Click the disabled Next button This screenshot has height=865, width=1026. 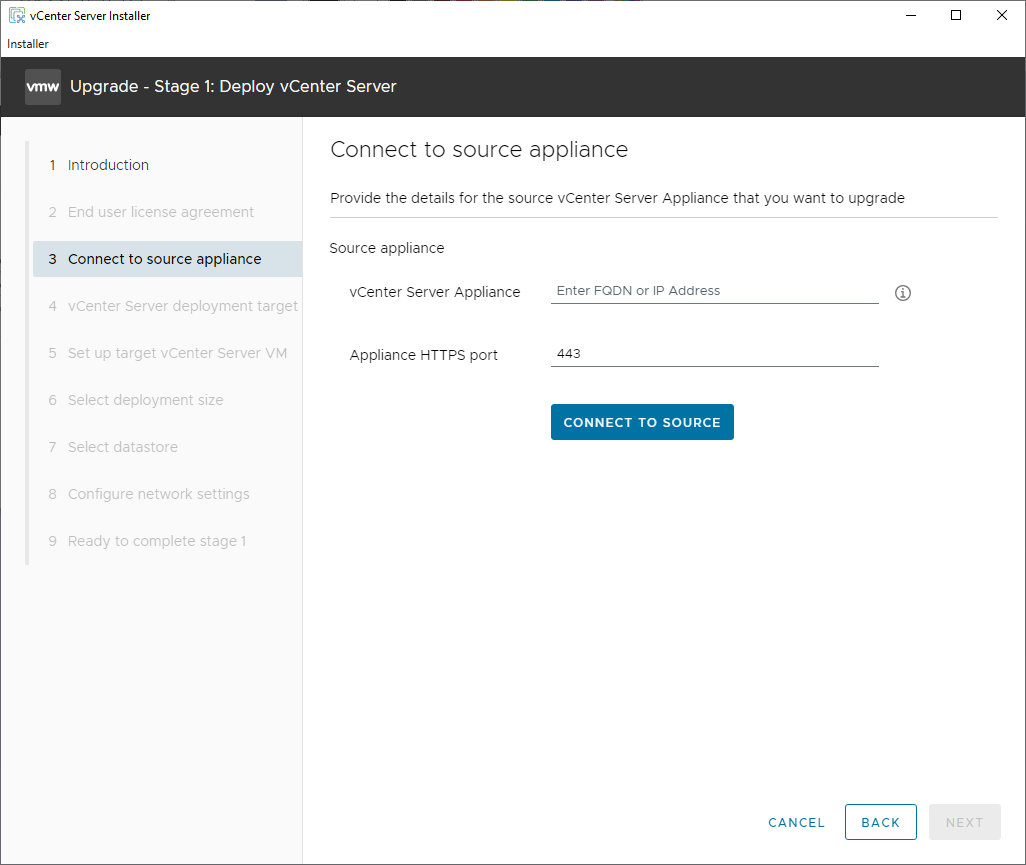(x=964, y=822)
